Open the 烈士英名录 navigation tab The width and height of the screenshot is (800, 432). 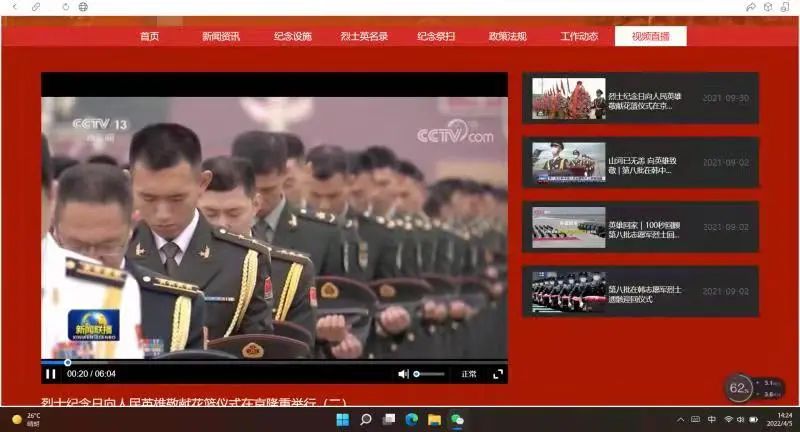(x=364, y=37)
